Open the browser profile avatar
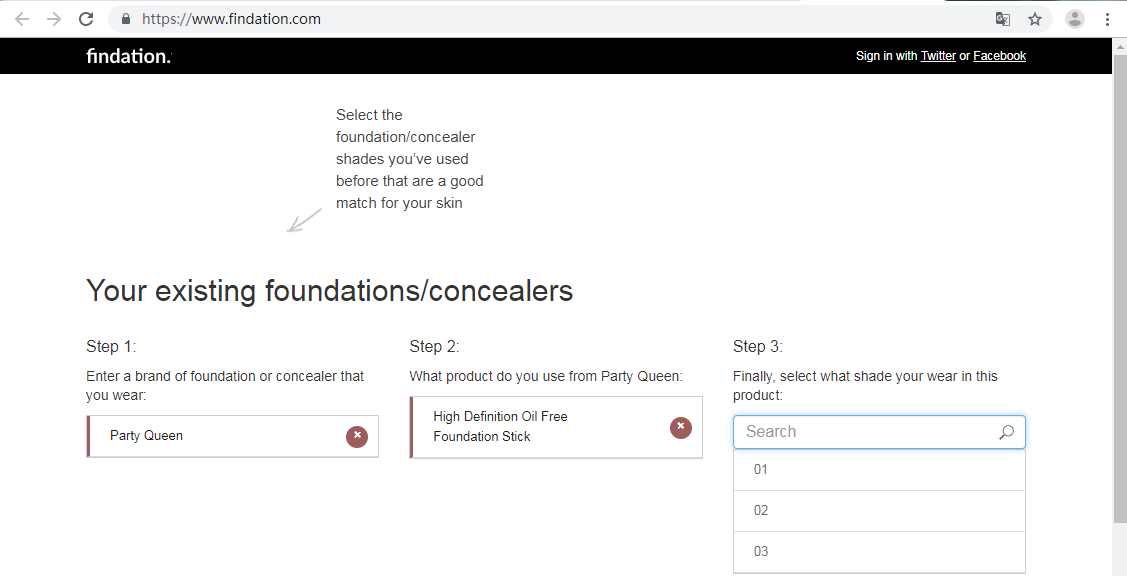This screenshot has width=1127, height=576. [1075, 19]
